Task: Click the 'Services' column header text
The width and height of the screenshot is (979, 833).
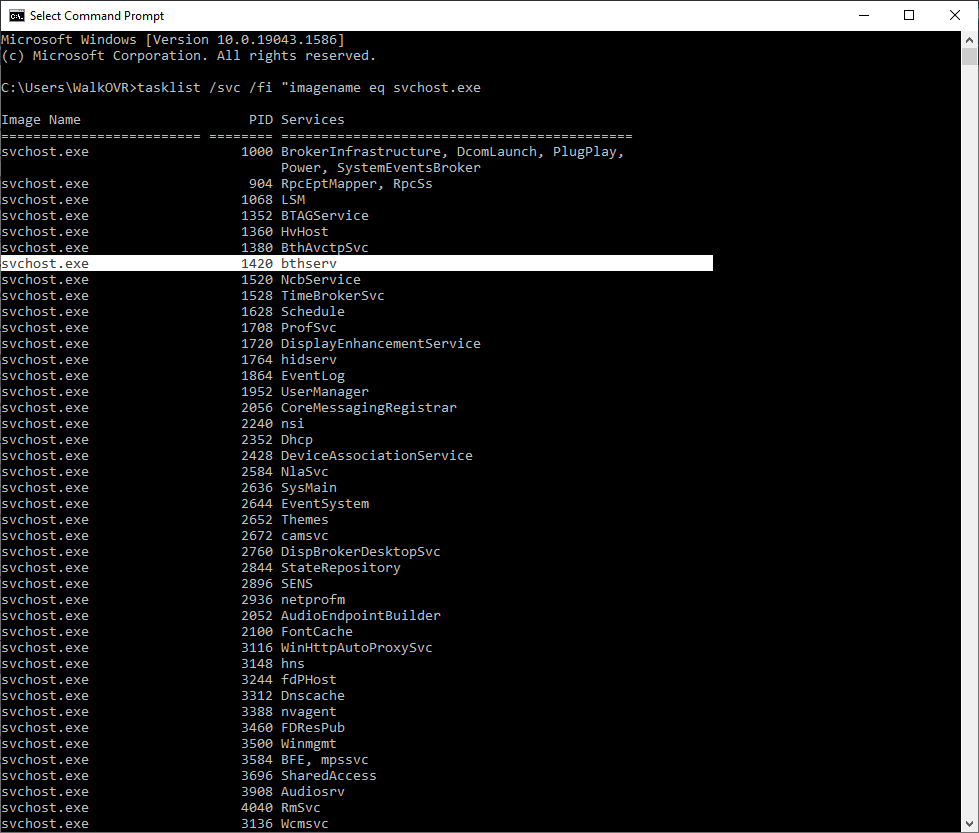Action: [x=312, y=120]
